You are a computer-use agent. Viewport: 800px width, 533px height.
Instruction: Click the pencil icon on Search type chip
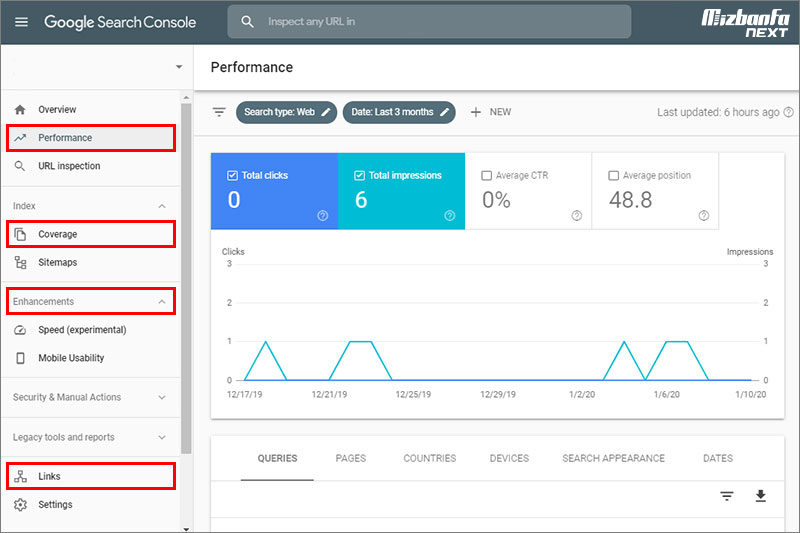326,112
